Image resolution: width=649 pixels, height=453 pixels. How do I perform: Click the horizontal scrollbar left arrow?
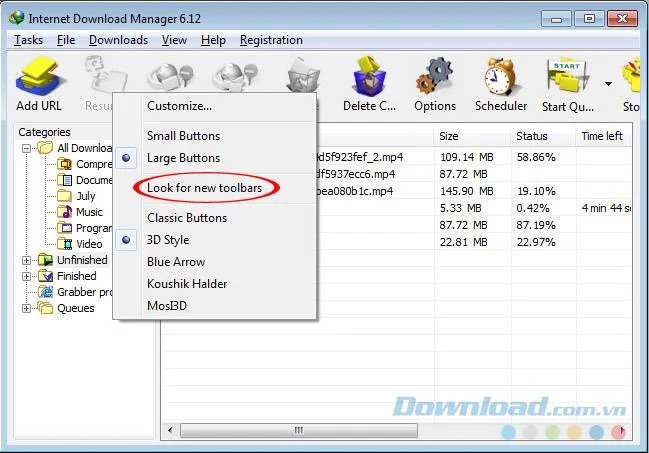[x=170, y=430]
